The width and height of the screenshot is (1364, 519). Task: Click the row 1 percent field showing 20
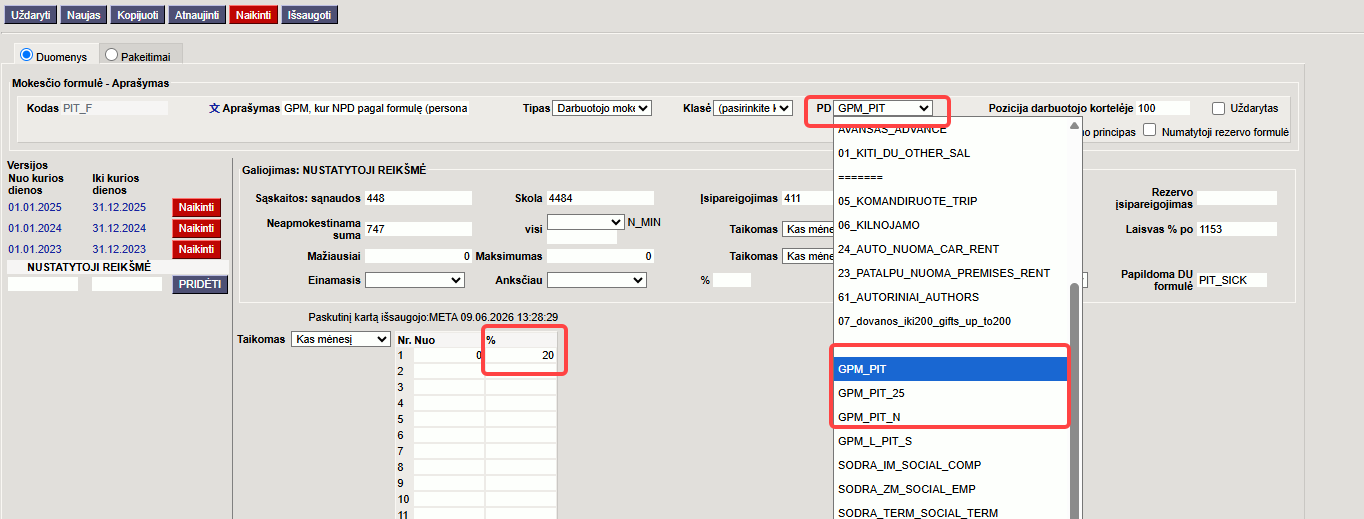pos(521,355)
